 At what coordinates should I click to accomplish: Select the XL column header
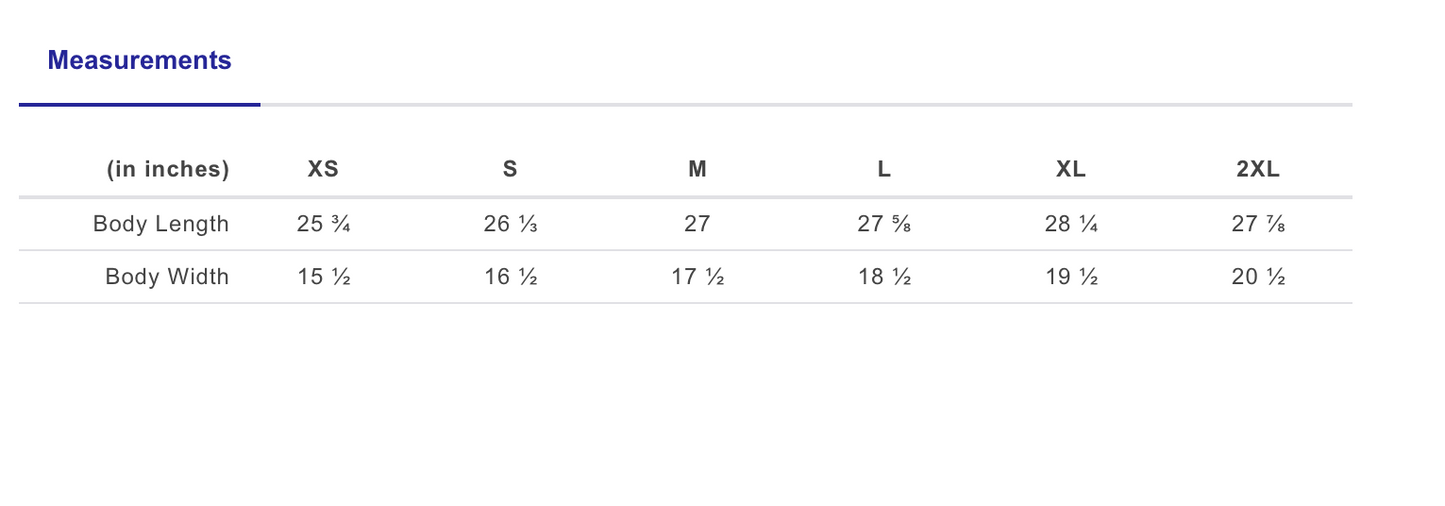(1071, 170)
